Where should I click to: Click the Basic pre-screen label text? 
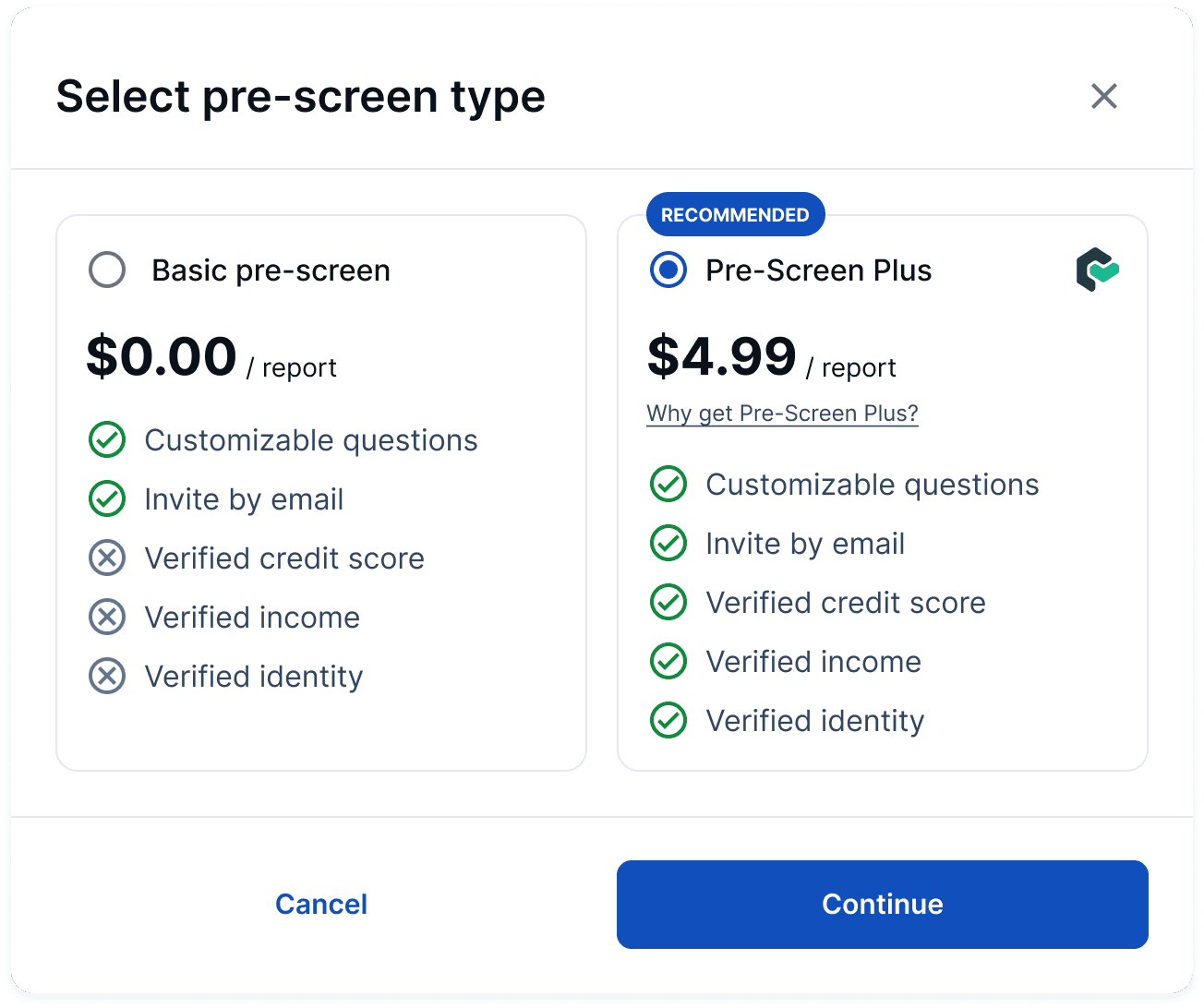coord(271,270)
